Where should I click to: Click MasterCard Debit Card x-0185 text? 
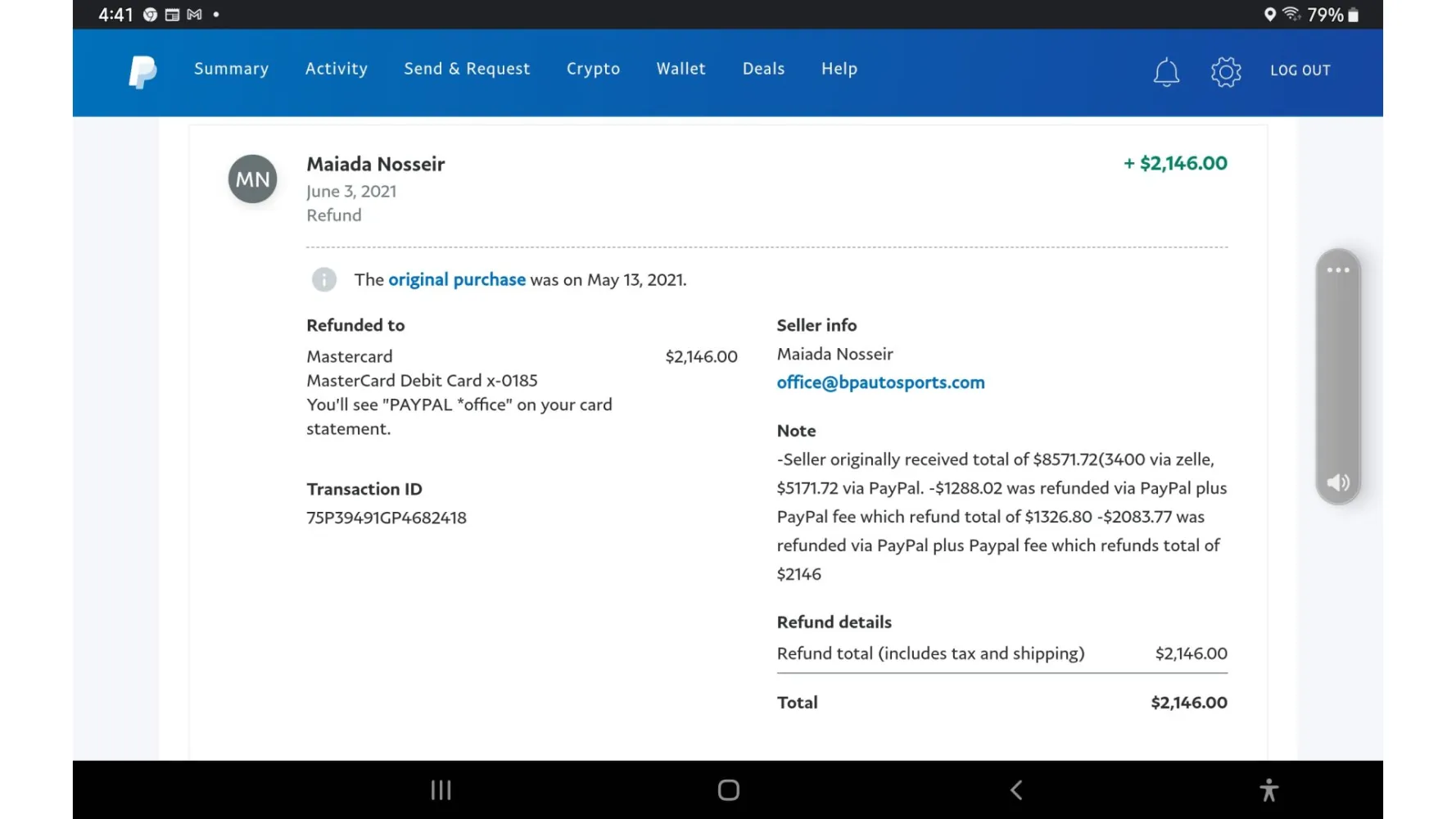tap(422, 381)
